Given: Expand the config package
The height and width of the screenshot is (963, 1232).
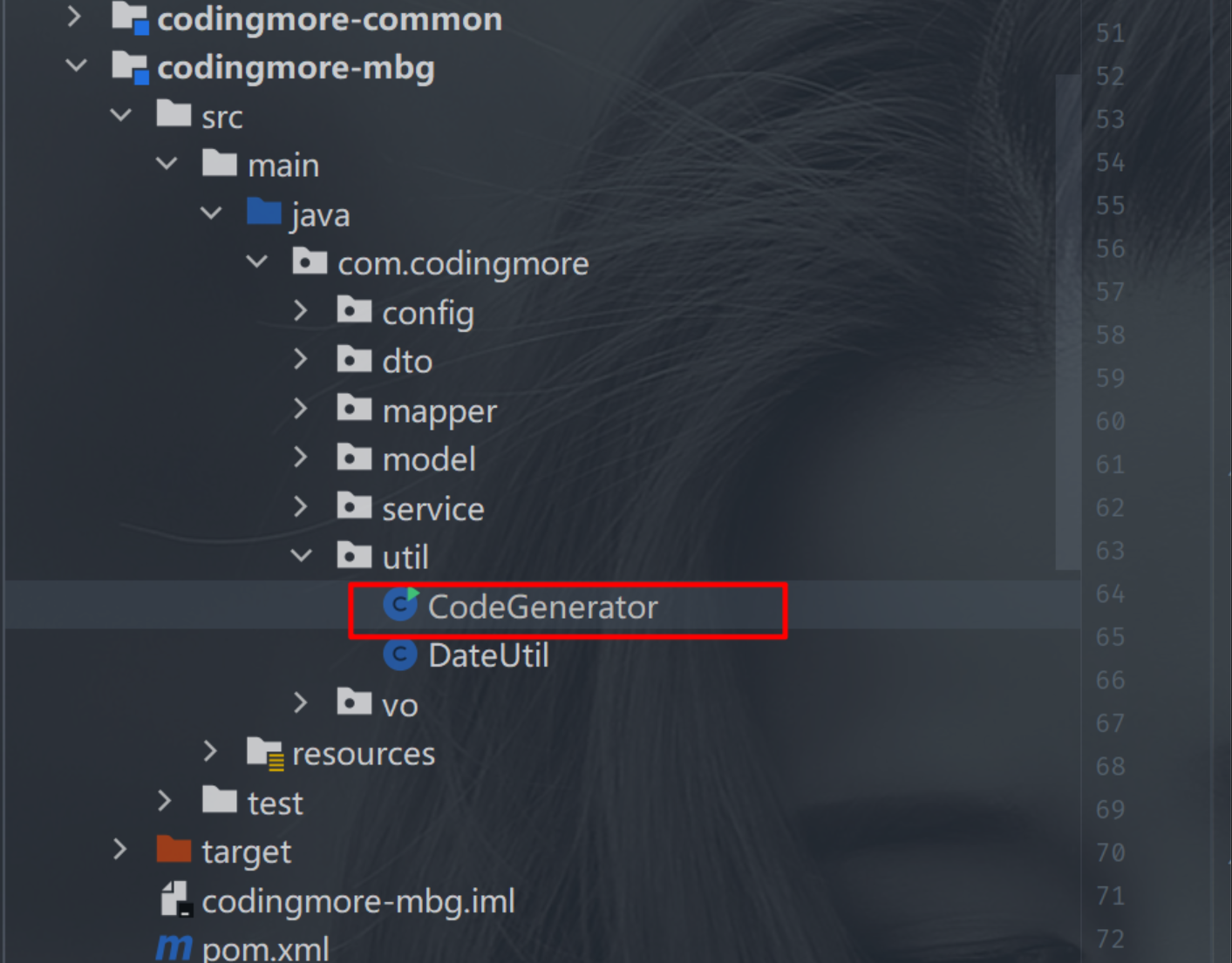Looking at the screenshot, I should [301, 311].
